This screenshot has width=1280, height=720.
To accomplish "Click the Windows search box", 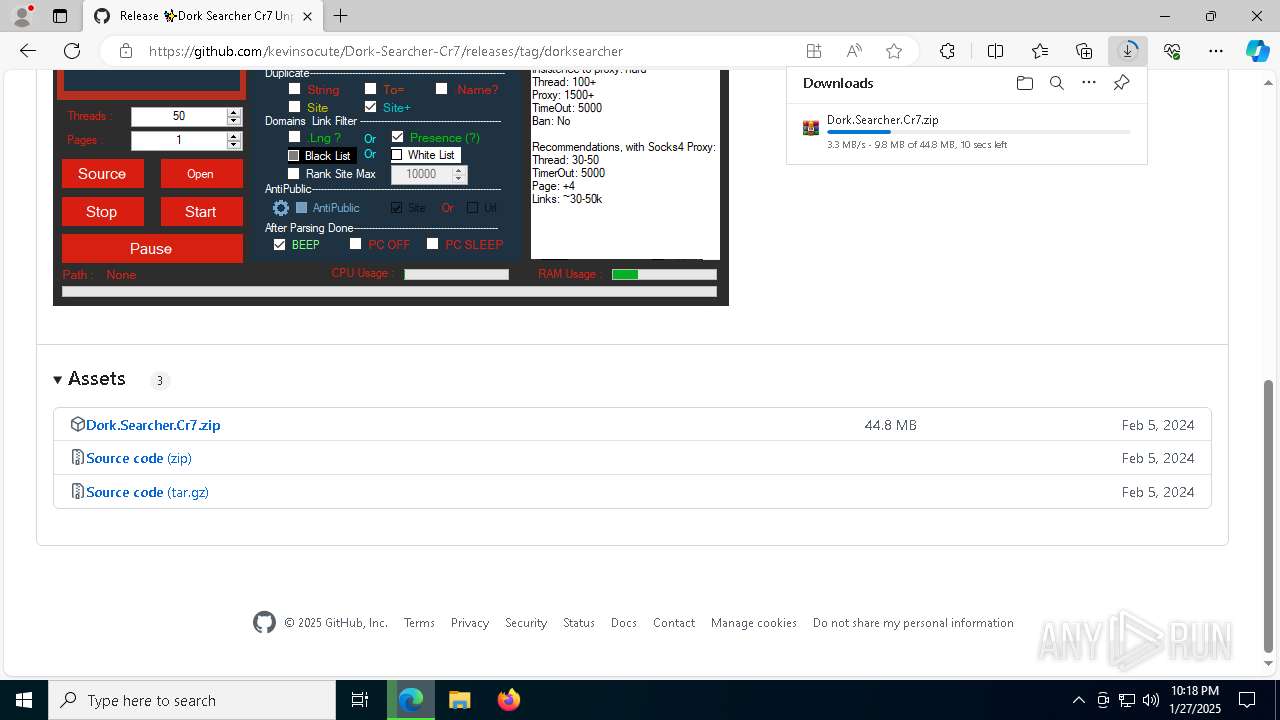I will click(192, 700).
